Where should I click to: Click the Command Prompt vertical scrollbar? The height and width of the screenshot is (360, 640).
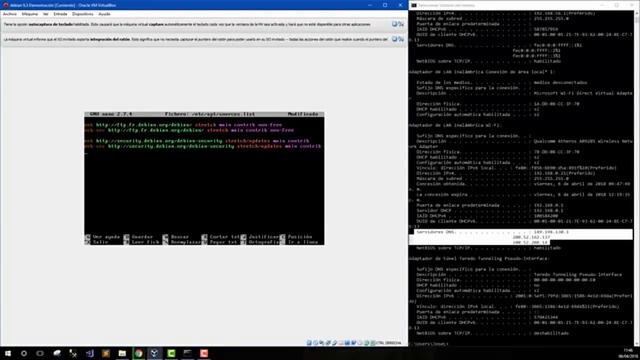(x=637, y=178)
